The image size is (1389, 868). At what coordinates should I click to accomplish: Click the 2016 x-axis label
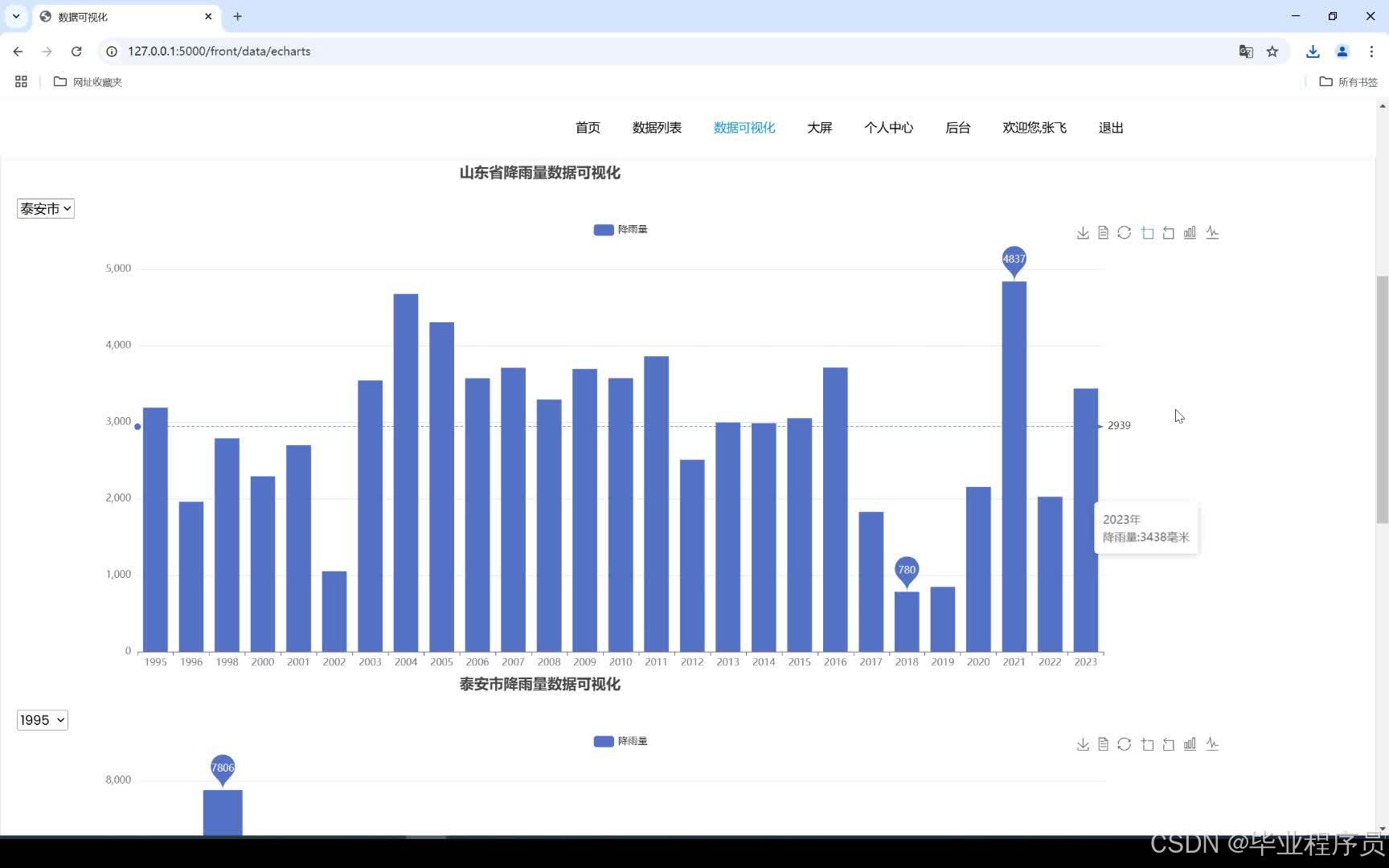point(835,662)
